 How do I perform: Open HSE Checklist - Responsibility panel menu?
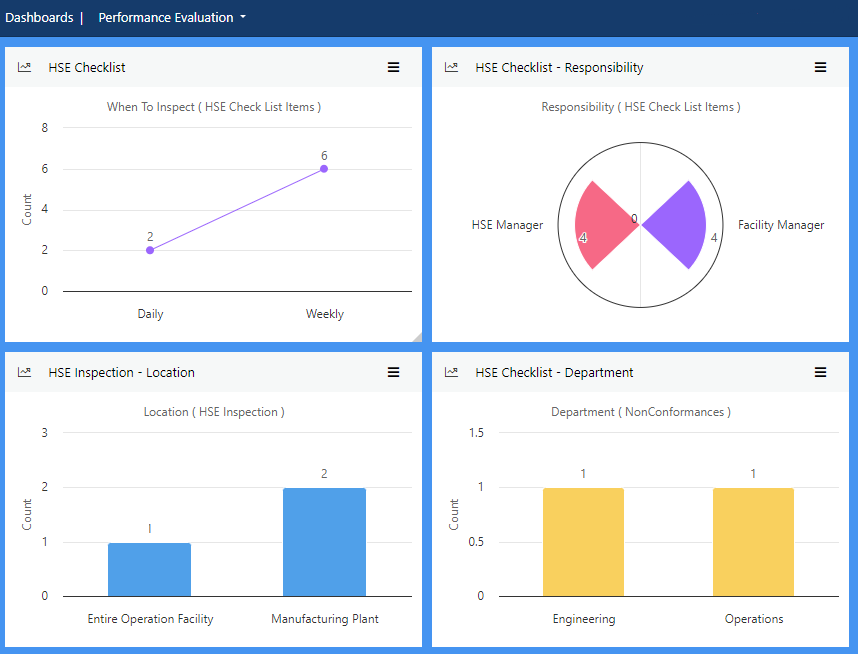pos(820,67)
